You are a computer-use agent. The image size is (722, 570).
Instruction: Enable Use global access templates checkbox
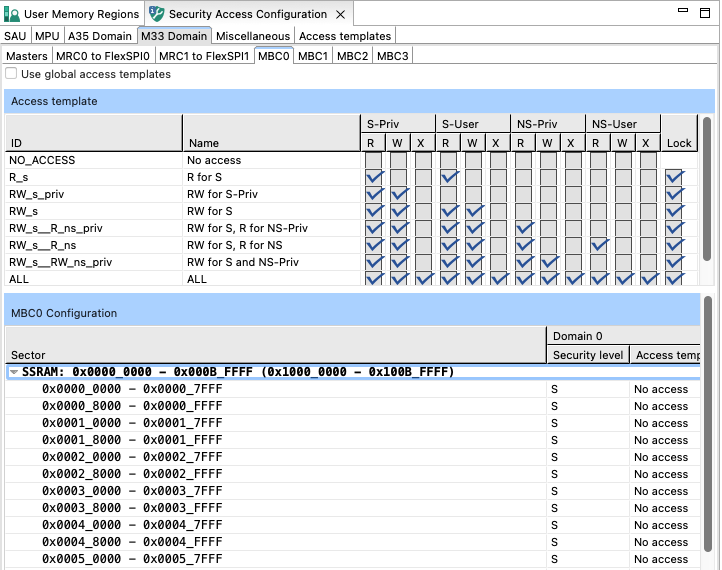click(x=12, y=74)
